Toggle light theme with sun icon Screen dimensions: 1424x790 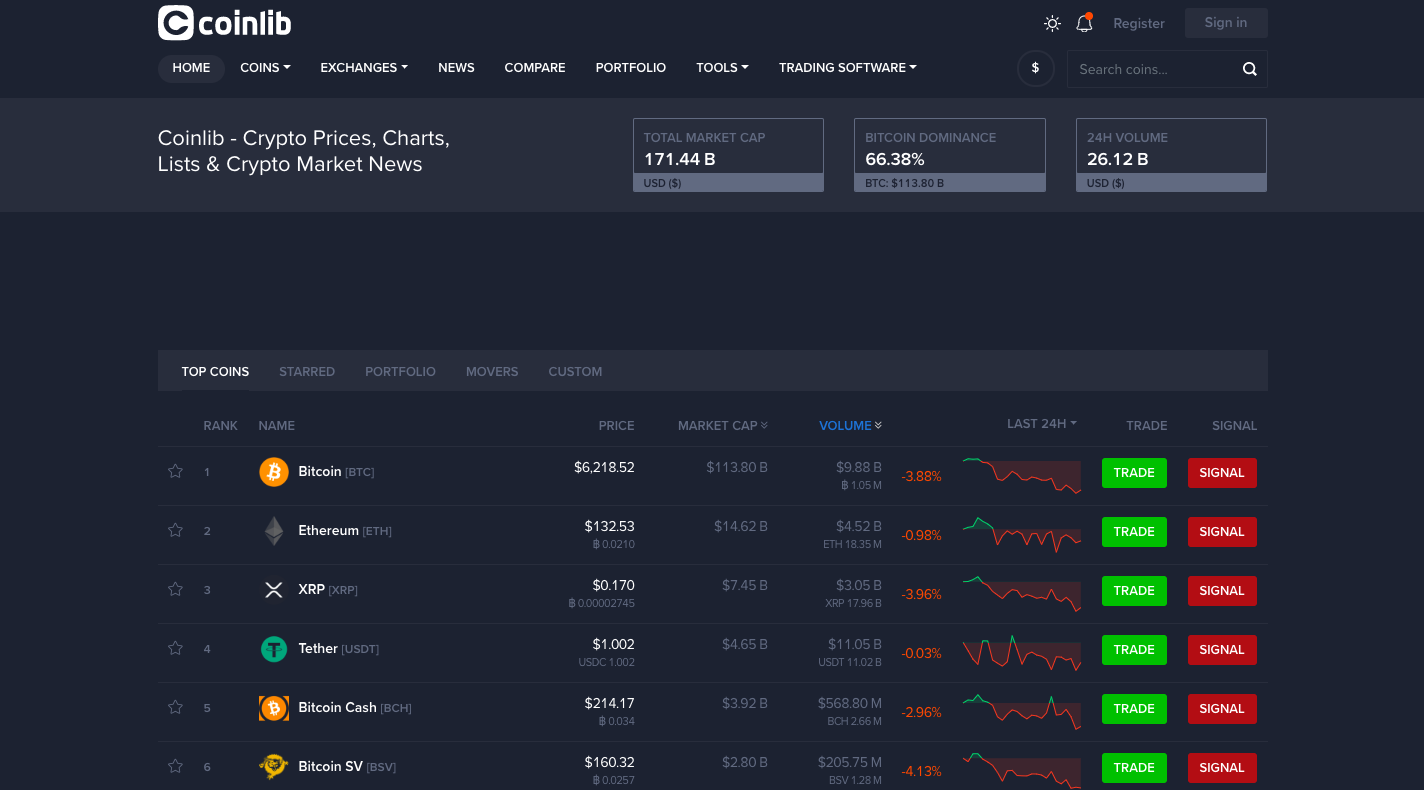(x=1052, y=23)
